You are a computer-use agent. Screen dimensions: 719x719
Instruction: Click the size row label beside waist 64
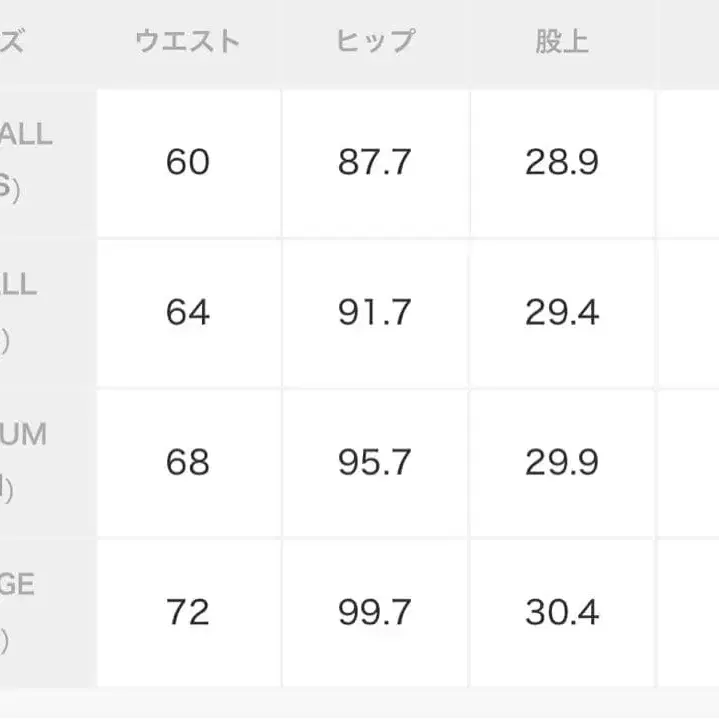pos(22,310)
